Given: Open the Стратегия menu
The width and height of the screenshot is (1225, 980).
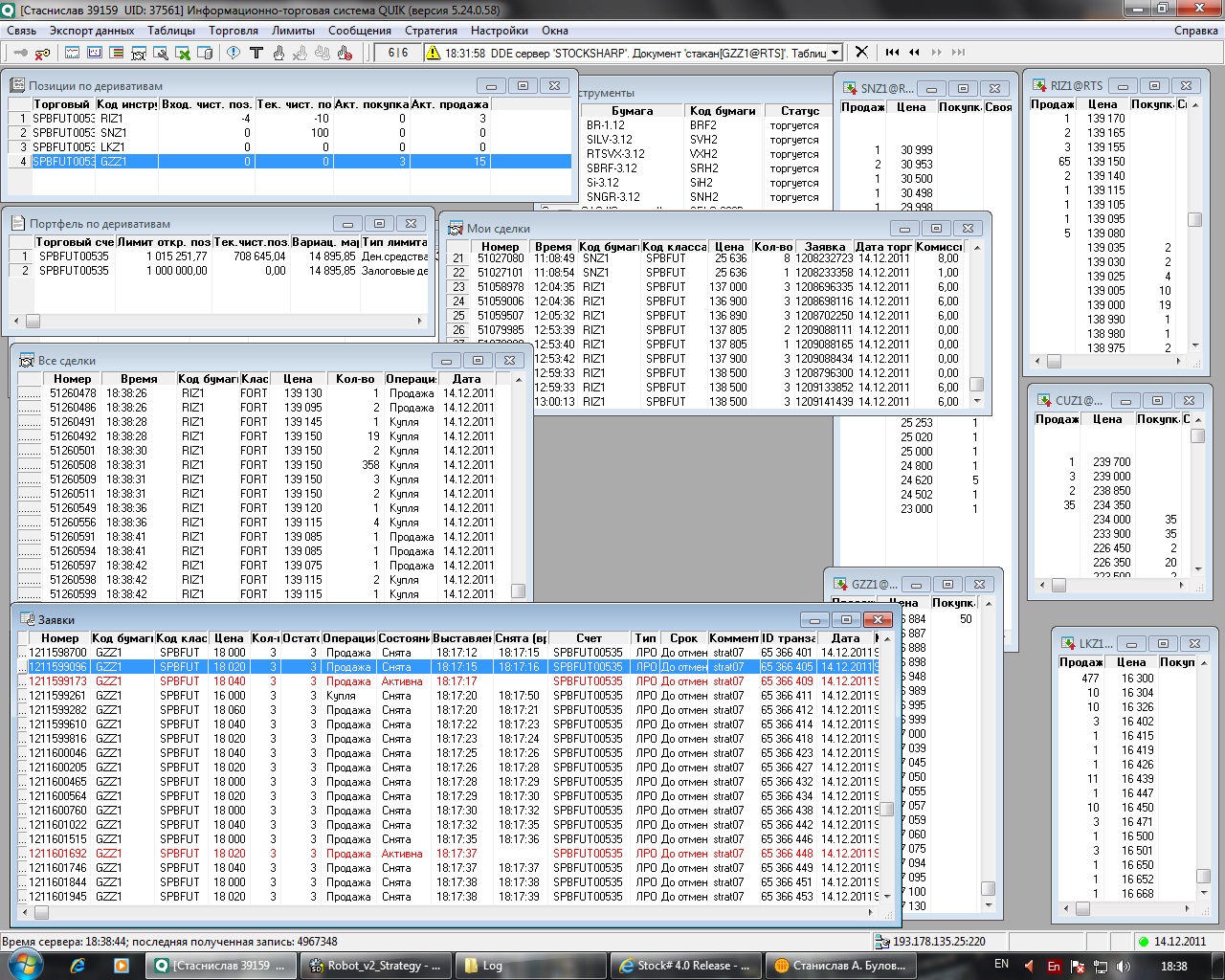Looking at the screenshot, I should click(x=431, y=31).
